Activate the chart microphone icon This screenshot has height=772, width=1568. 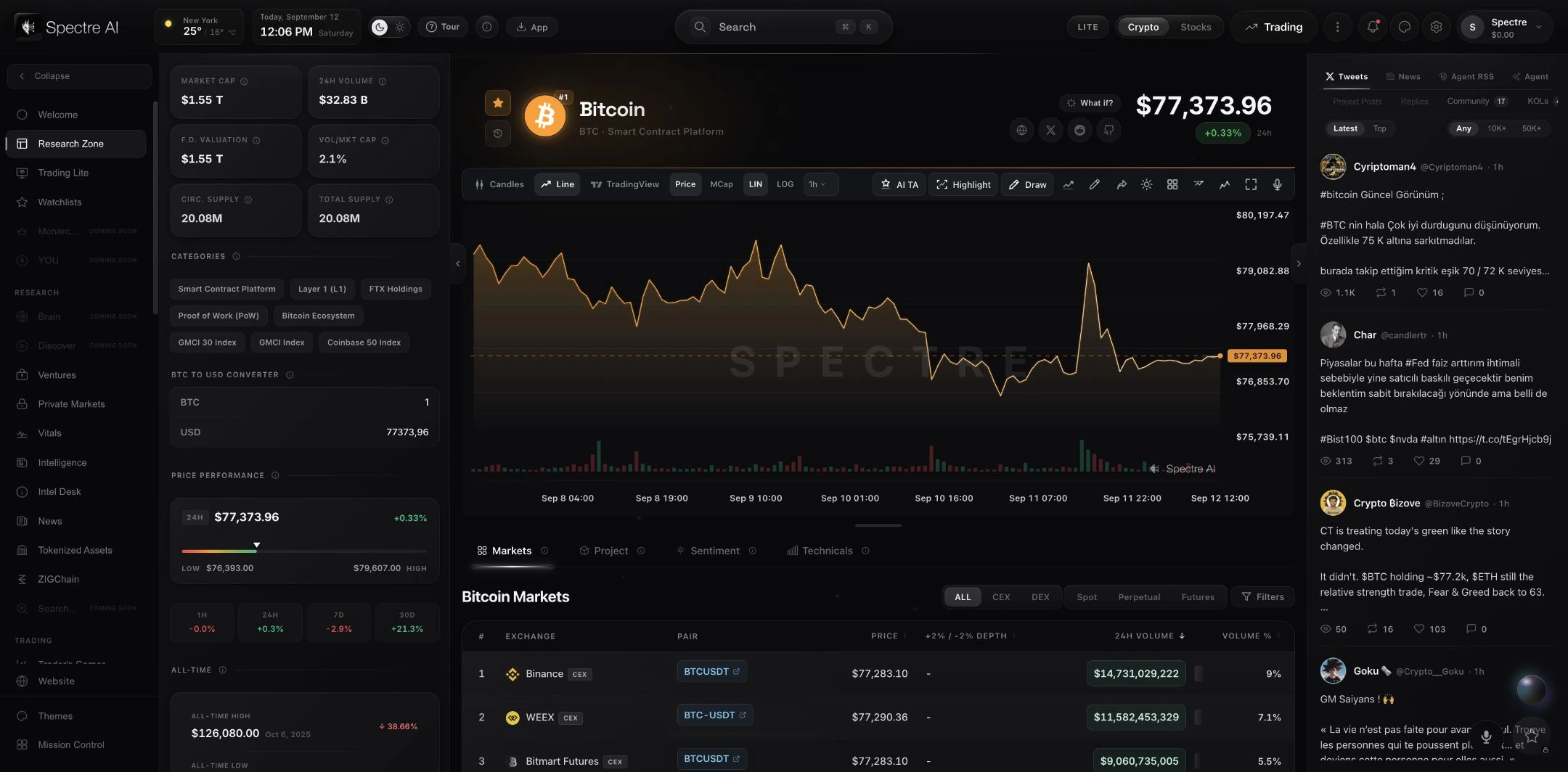click(1277, 184)
